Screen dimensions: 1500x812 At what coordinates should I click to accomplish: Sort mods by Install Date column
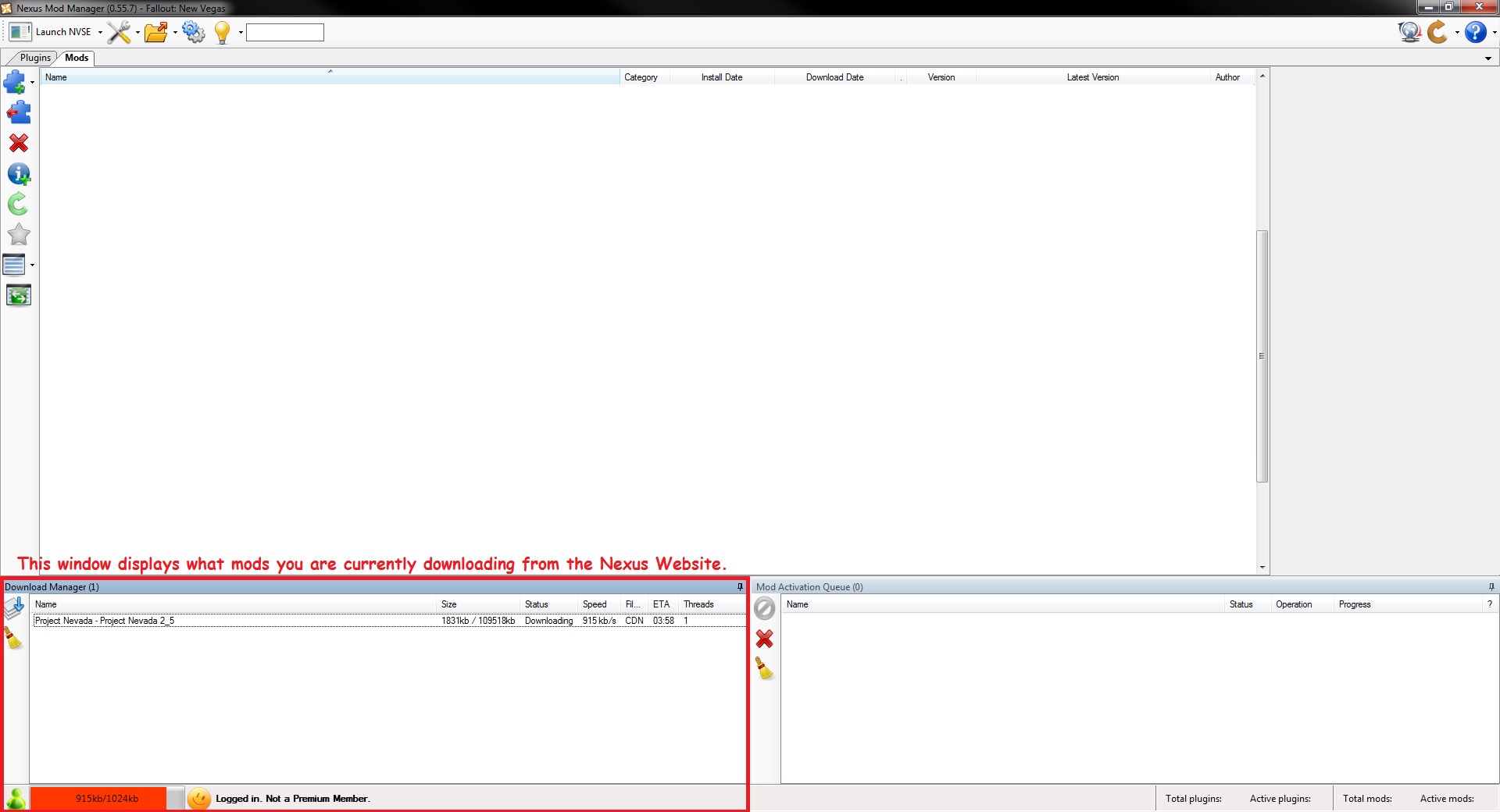click(722, 77)
